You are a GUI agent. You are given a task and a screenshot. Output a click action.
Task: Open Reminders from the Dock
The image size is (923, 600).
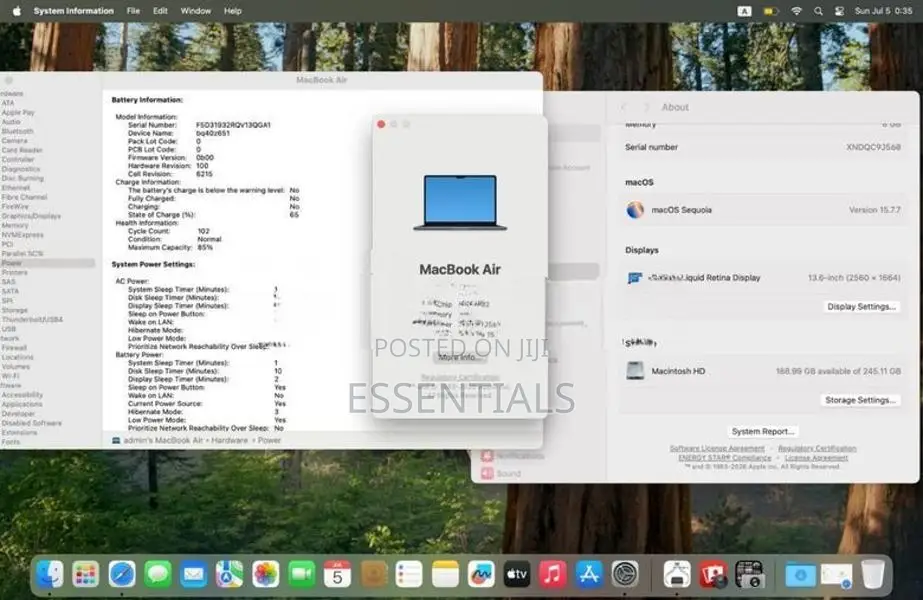pyautogui.click(x=409, y=574)
